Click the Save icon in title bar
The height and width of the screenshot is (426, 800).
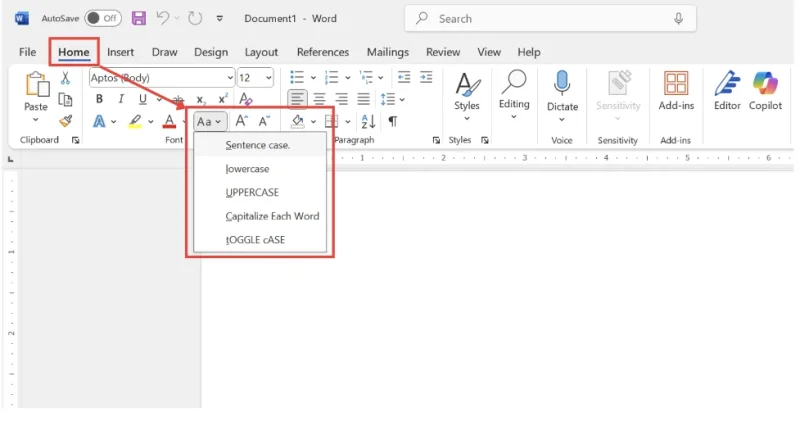138,18
